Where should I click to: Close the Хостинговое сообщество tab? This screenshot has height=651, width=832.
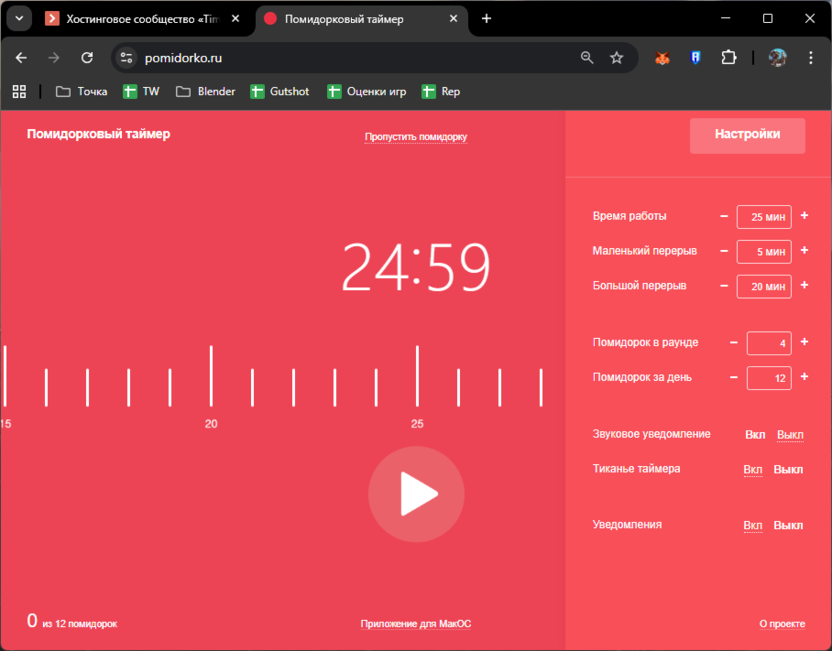[236, 19]
